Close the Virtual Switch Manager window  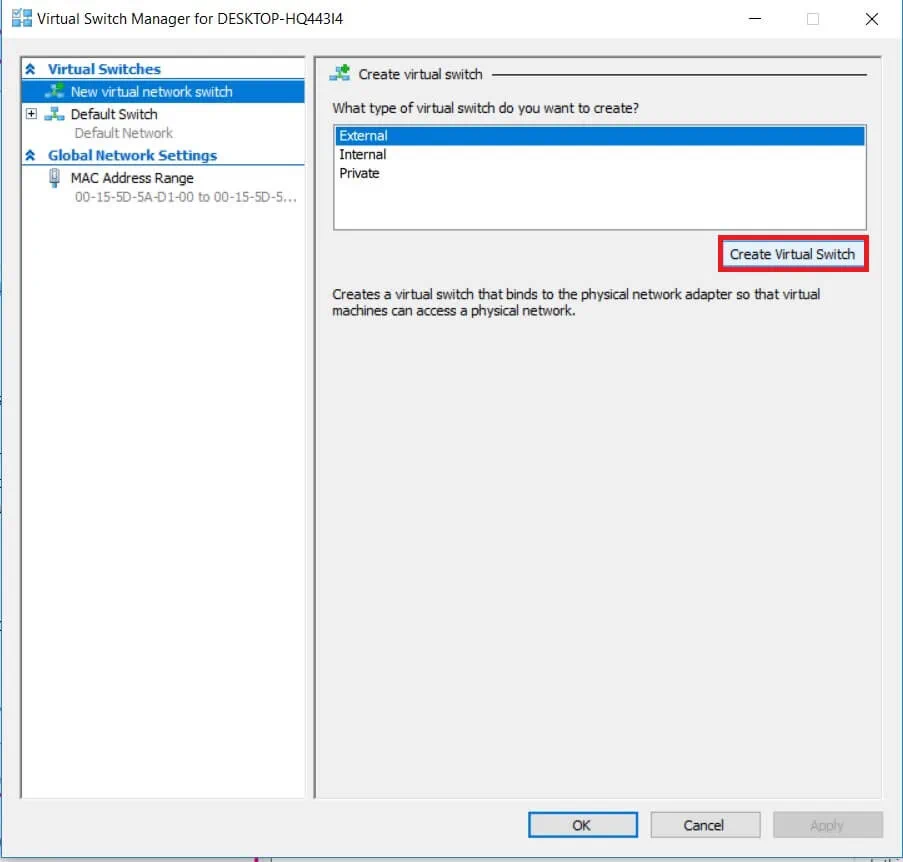pyautogui.click(x=871, y=19)
